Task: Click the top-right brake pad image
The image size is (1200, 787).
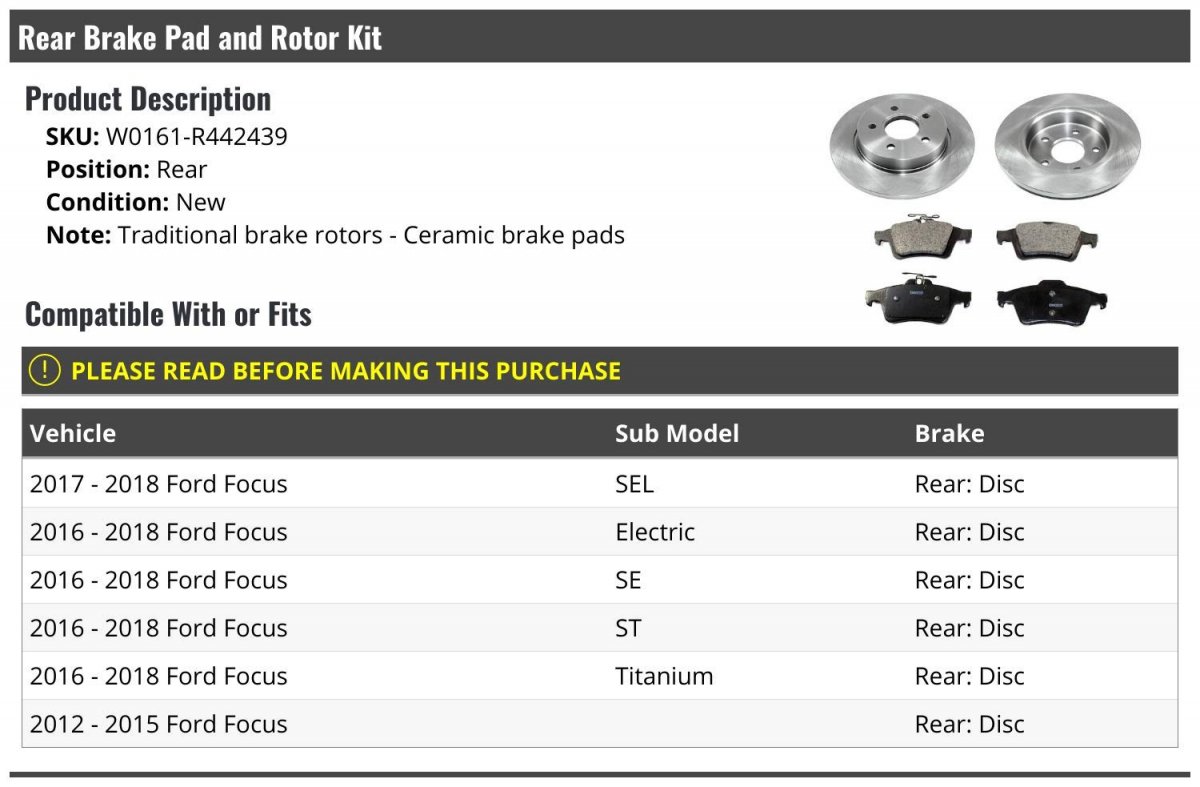Action: tap(1047, 239)
